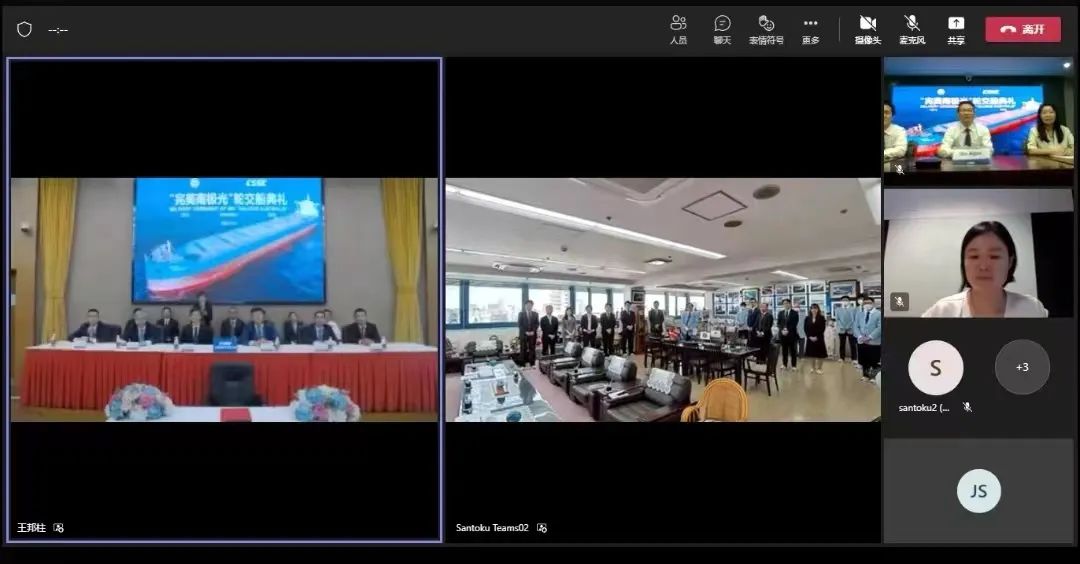Click the muted mic icon beside santoku2

[x=967, y=407]
